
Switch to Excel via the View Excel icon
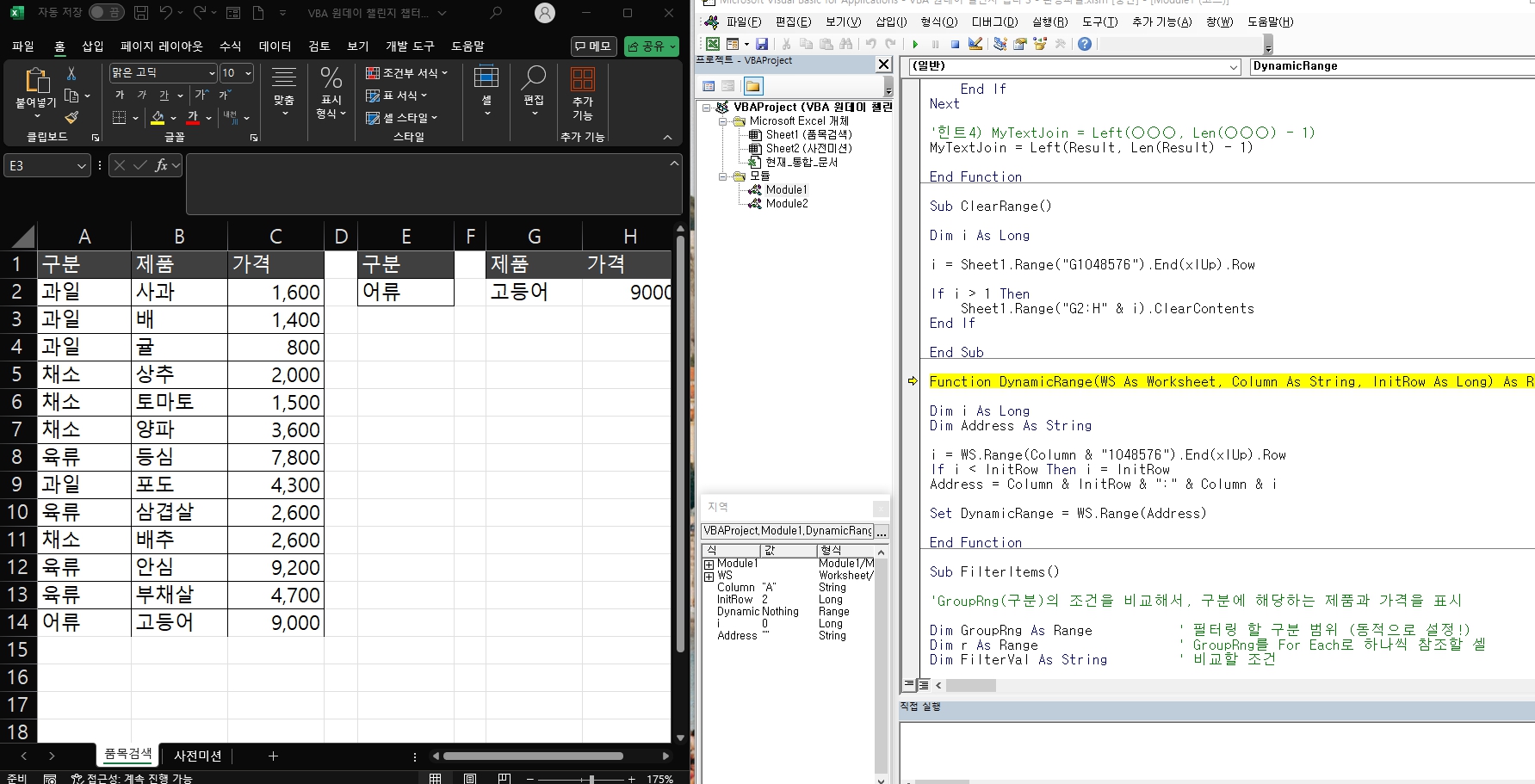712,43
